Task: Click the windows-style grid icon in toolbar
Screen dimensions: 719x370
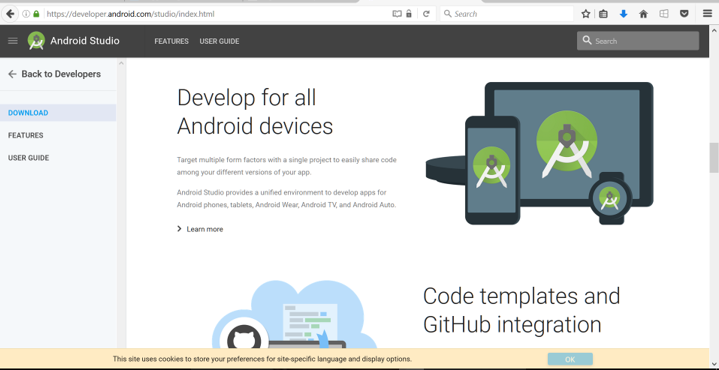Action: [664, 14]
